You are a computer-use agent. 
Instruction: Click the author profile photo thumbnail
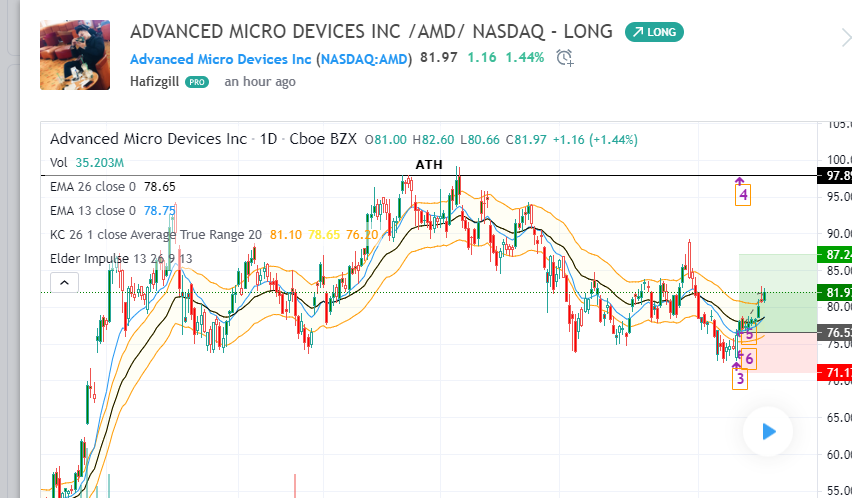click(75, 55)
